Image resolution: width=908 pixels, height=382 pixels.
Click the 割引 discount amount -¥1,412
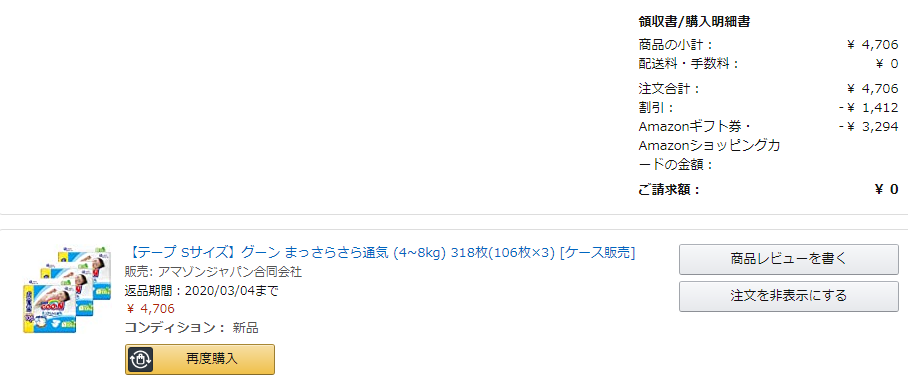(869, 108)
